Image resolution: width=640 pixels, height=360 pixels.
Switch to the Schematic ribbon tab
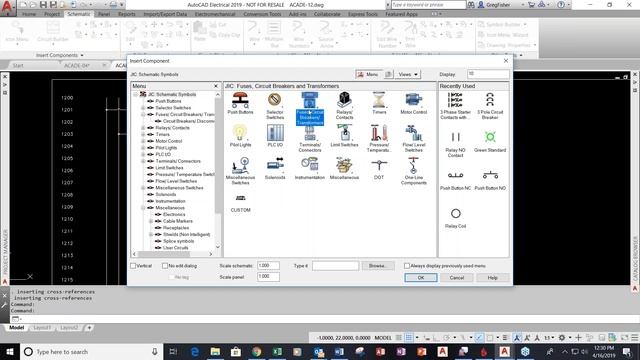tap(78, 14)
